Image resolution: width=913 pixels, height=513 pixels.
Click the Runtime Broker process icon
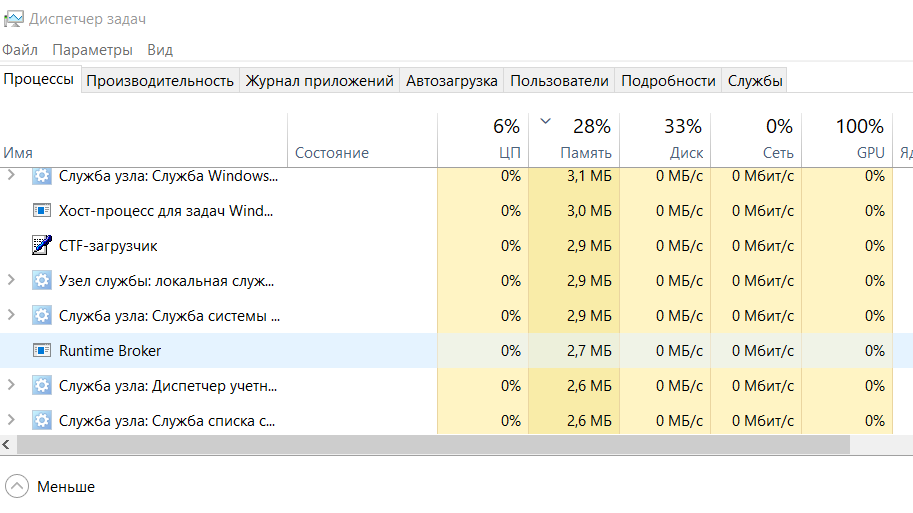41,351
